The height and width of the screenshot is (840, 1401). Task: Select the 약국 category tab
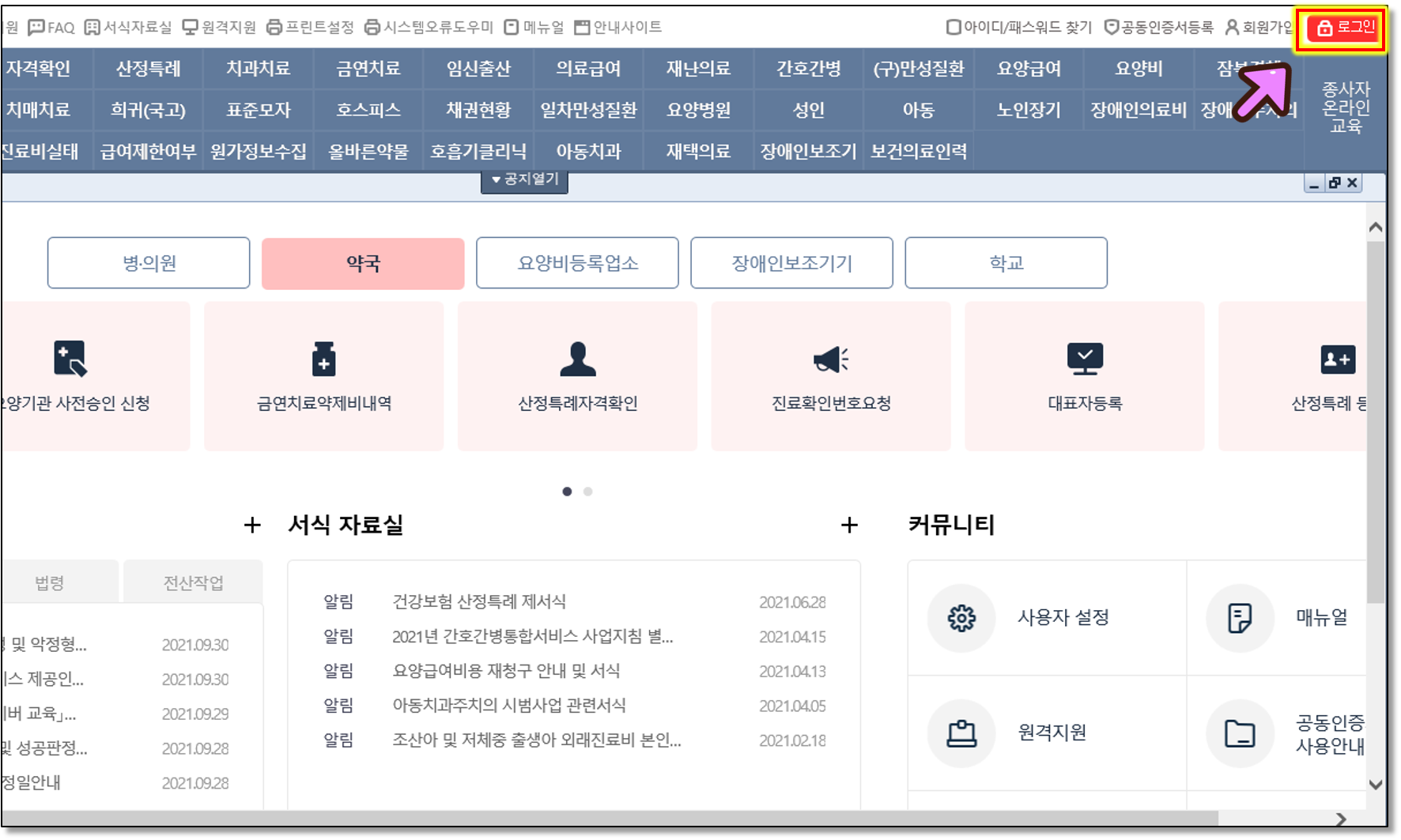(363, 263)
